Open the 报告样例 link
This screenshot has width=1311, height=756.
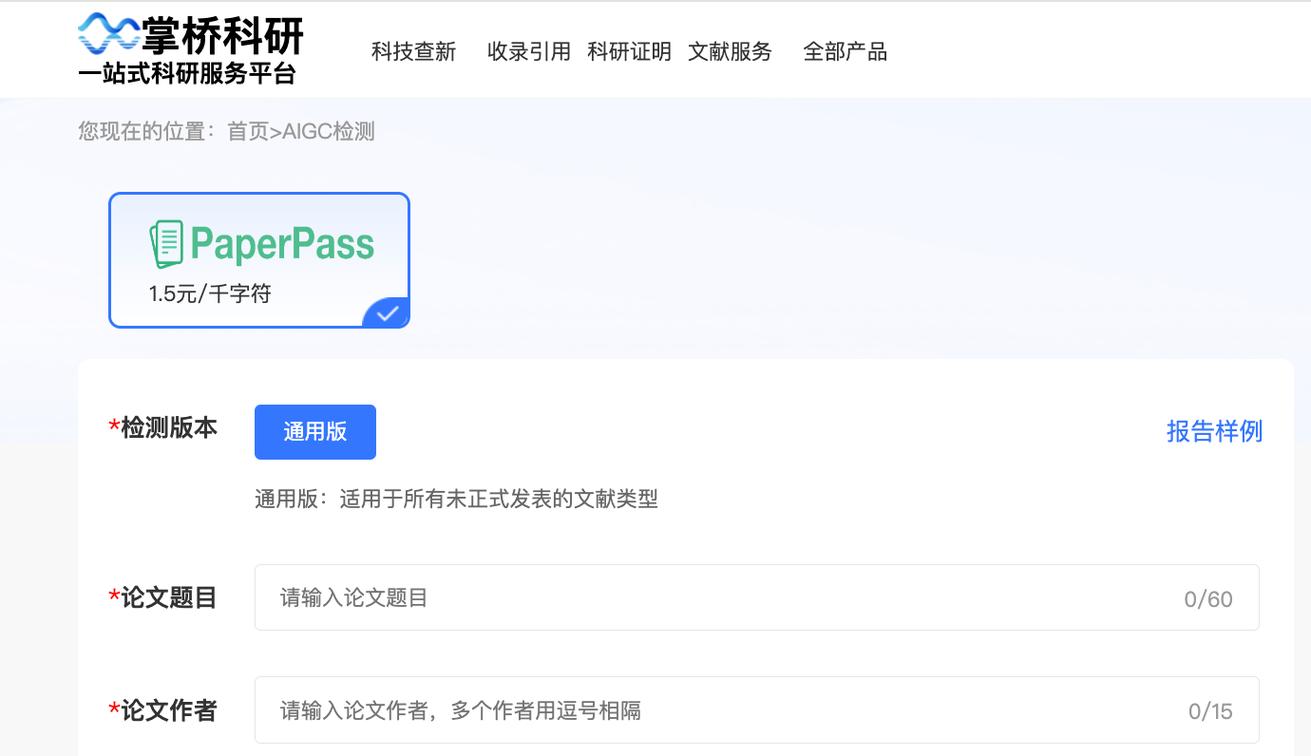[x=1214, y=431]
